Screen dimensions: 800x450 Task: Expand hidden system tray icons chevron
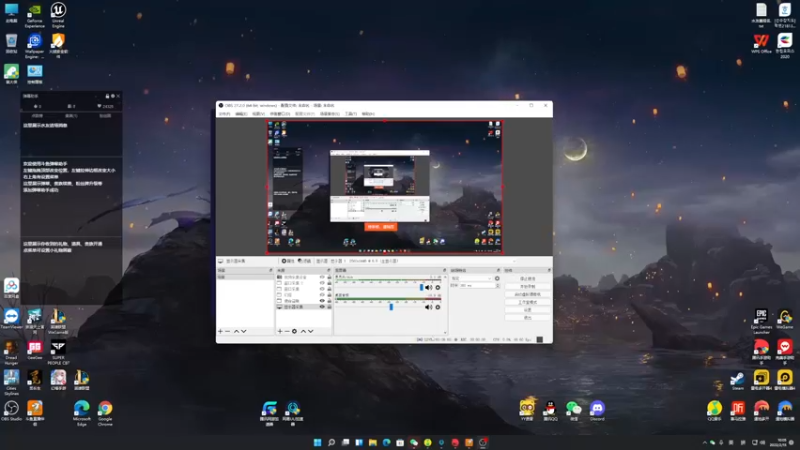[705, 442]
